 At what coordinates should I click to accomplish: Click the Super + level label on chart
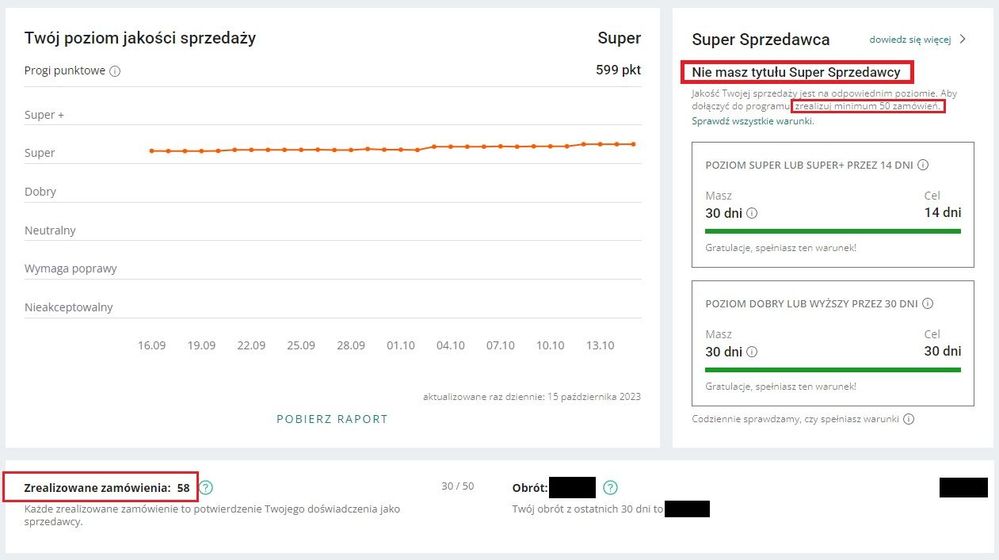(x=45, y=115)
